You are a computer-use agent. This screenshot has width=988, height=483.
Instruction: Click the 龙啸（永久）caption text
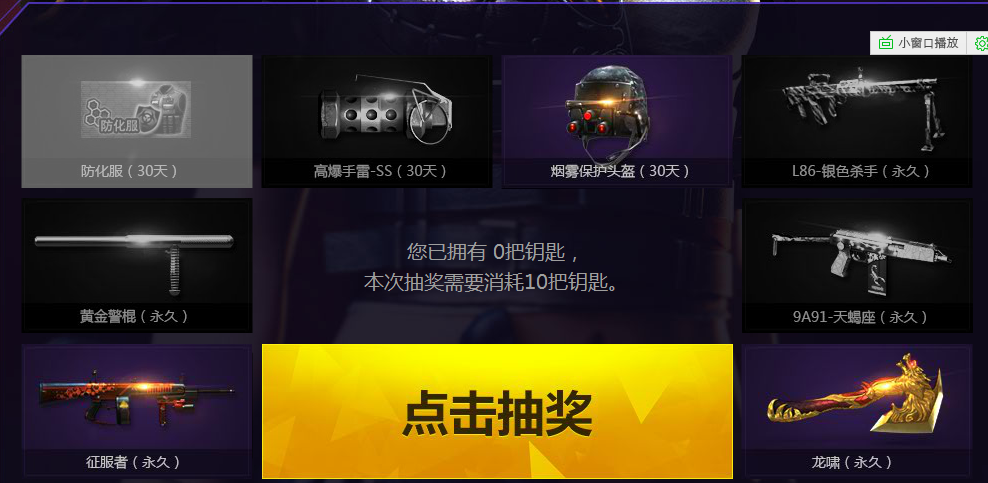click(x=852, y=462)
